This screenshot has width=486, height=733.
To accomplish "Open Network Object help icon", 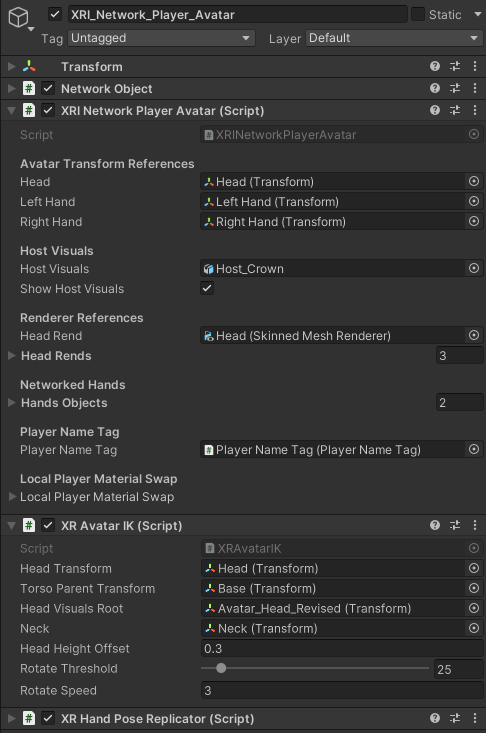I will point(435,88).
